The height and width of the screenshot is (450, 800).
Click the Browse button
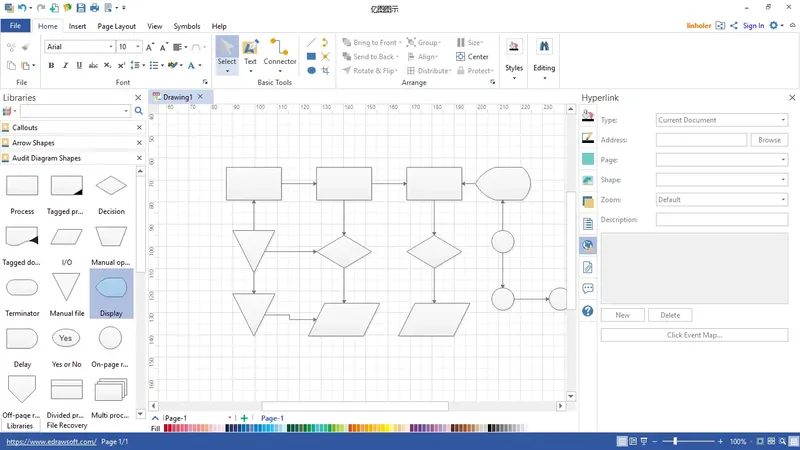point(769,140)
